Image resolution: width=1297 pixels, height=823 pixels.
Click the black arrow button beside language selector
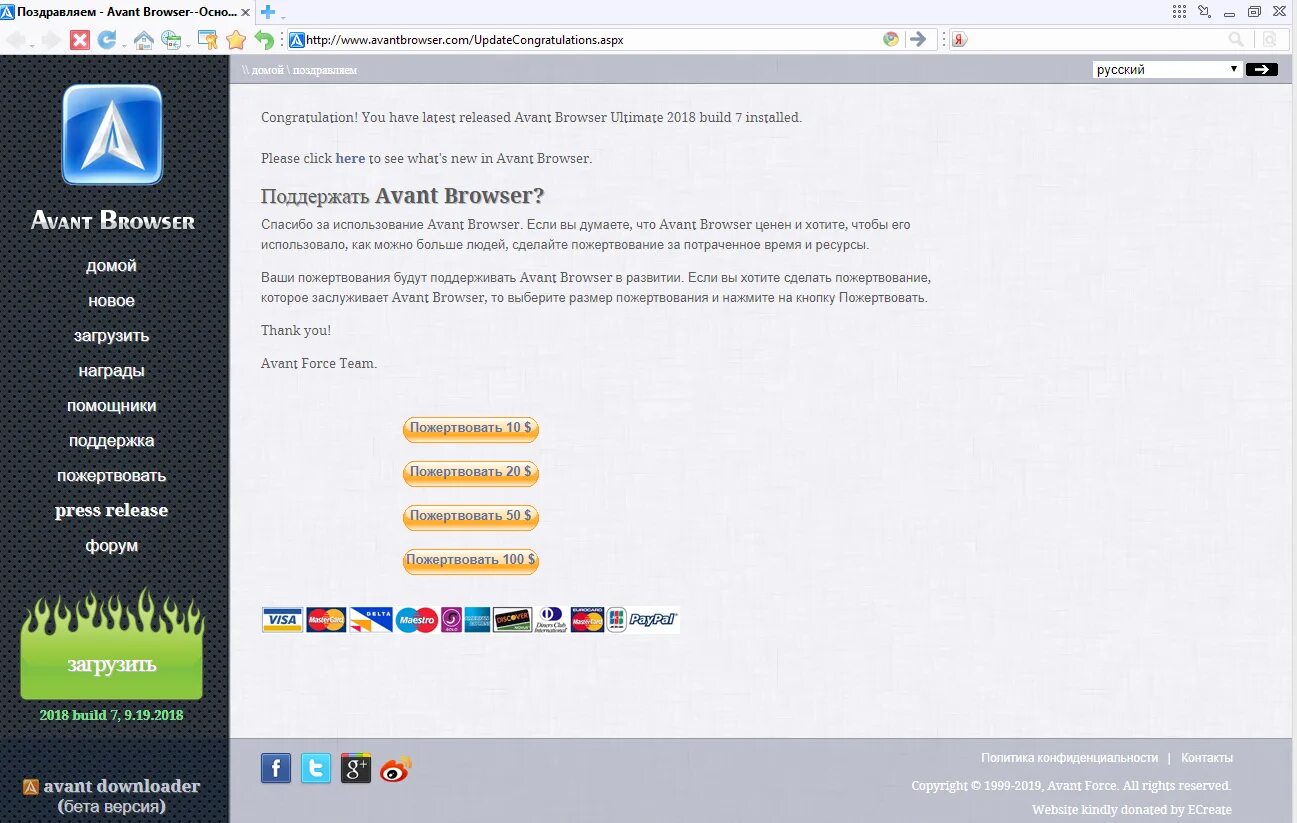(x=1262, y=69)
